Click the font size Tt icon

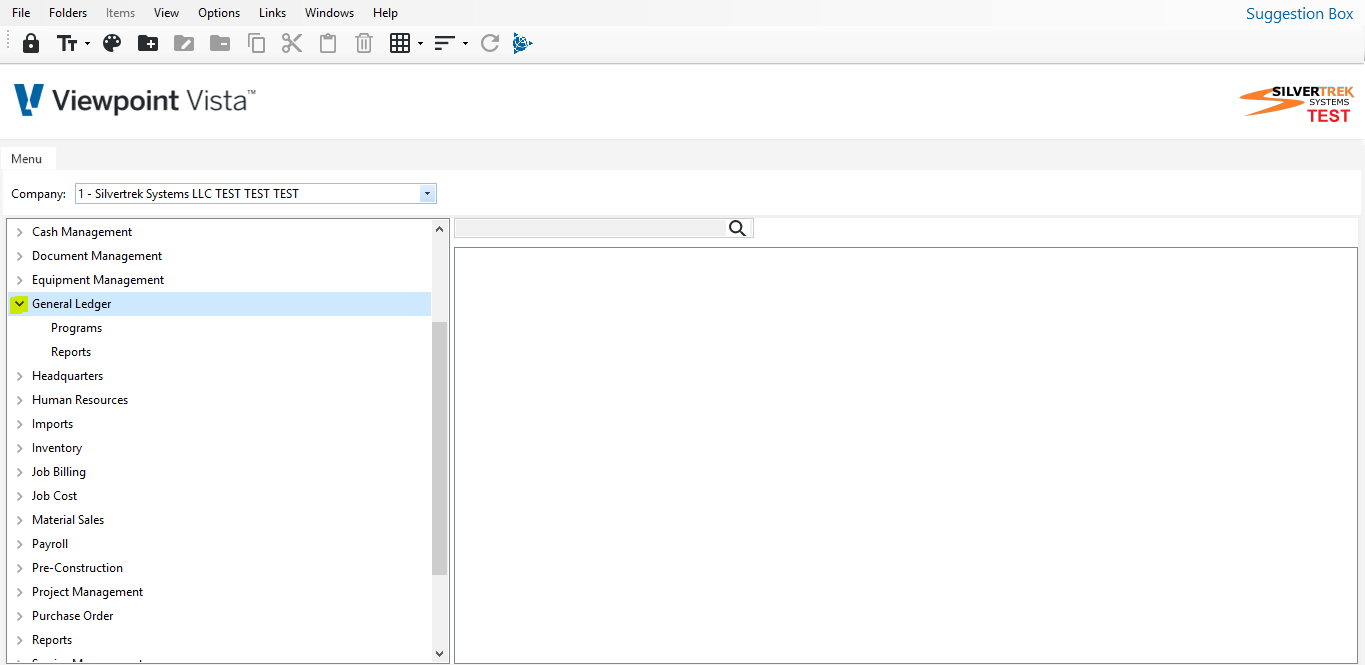67,43
